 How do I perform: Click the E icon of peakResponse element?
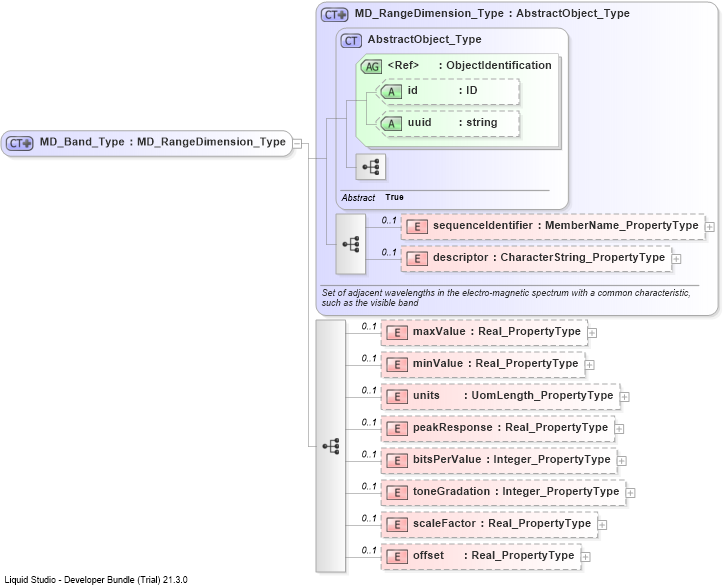397,428
